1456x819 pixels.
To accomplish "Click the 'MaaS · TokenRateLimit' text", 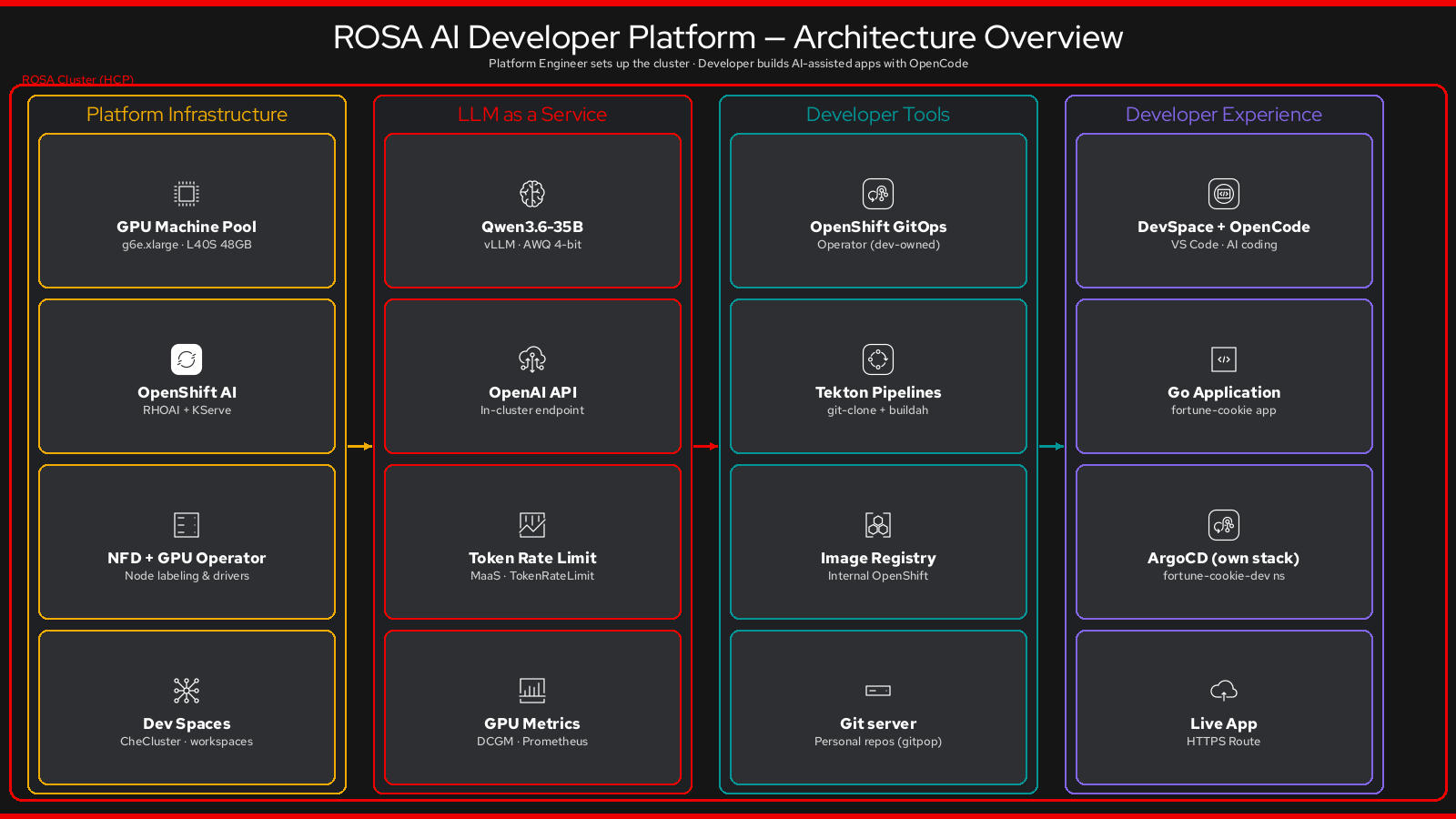I will [x=532, y=576].
